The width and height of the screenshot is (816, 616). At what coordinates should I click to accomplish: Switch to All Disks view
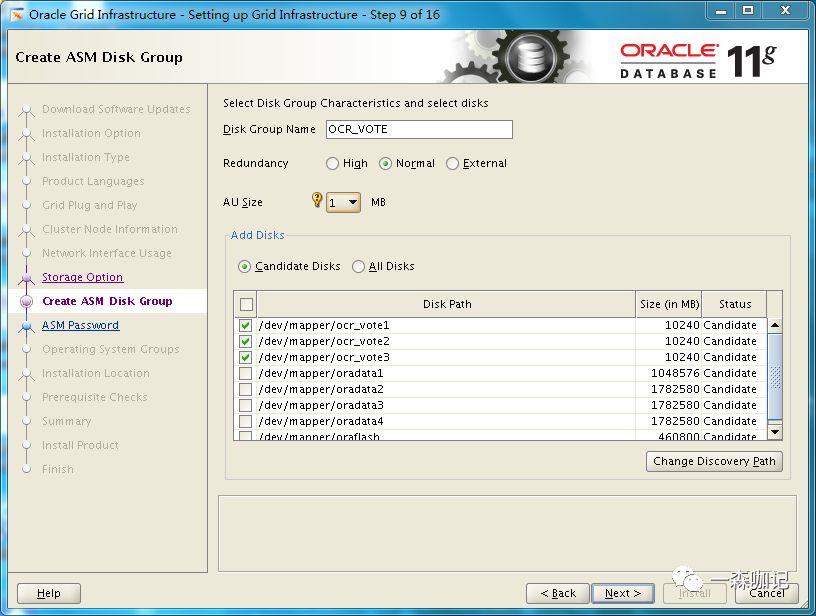[359, 267]
